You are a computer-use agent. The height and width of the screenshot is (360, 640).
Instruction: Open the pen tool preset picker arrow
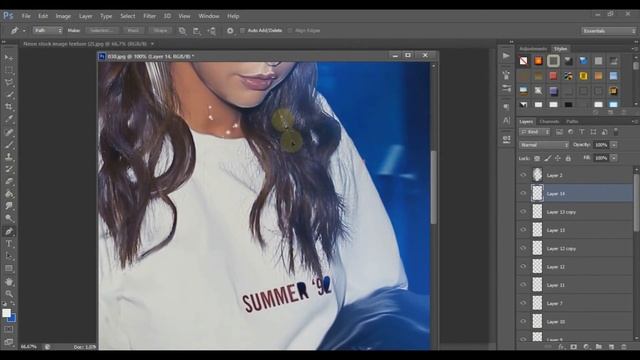(x=24, y=31)
